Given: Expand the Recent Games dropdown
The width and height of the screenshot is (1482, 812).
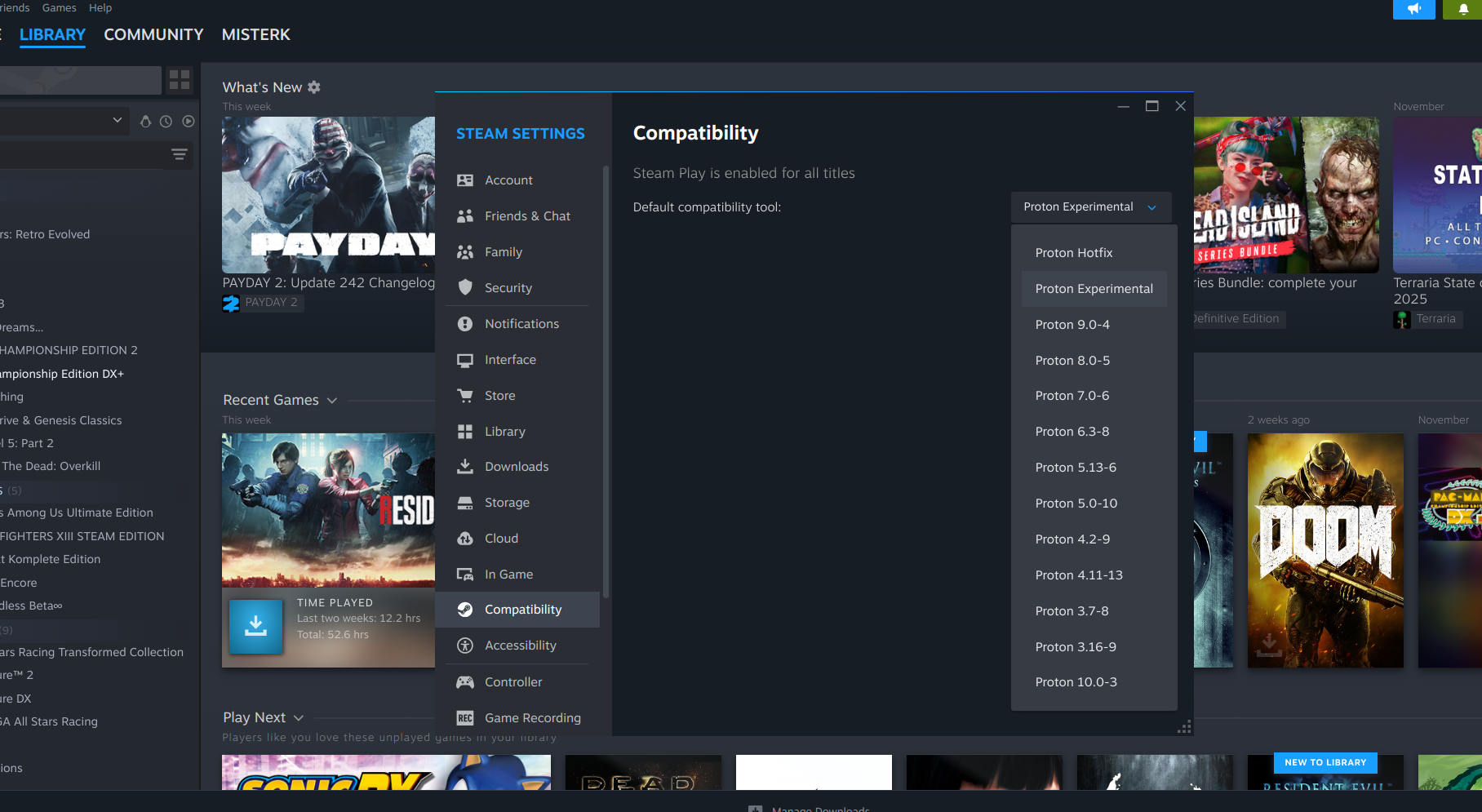Looking at the screenshot, I should (x=332, y=401).
